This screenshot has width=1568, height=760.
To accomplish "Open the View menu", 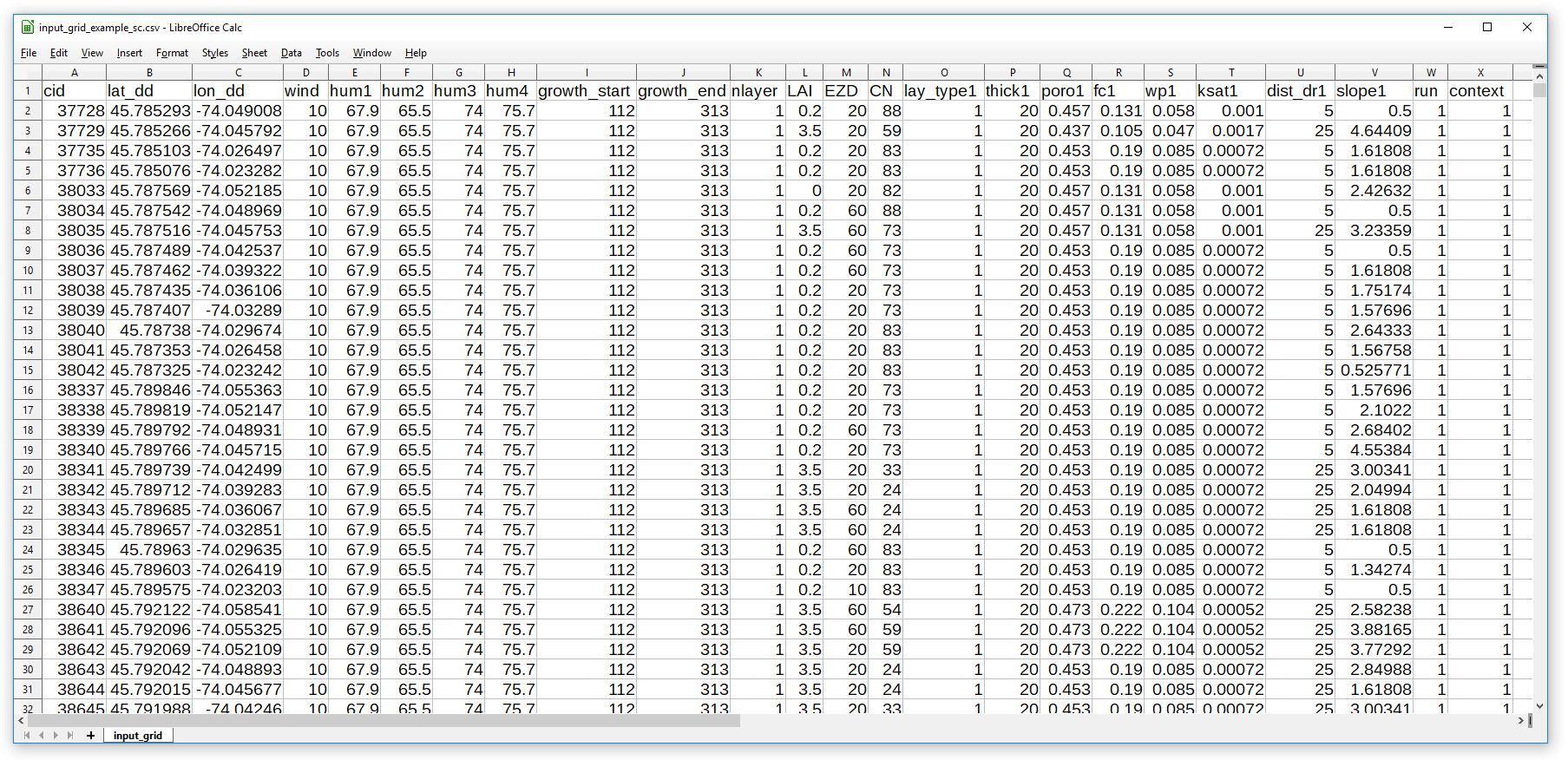I will point(92,53).
